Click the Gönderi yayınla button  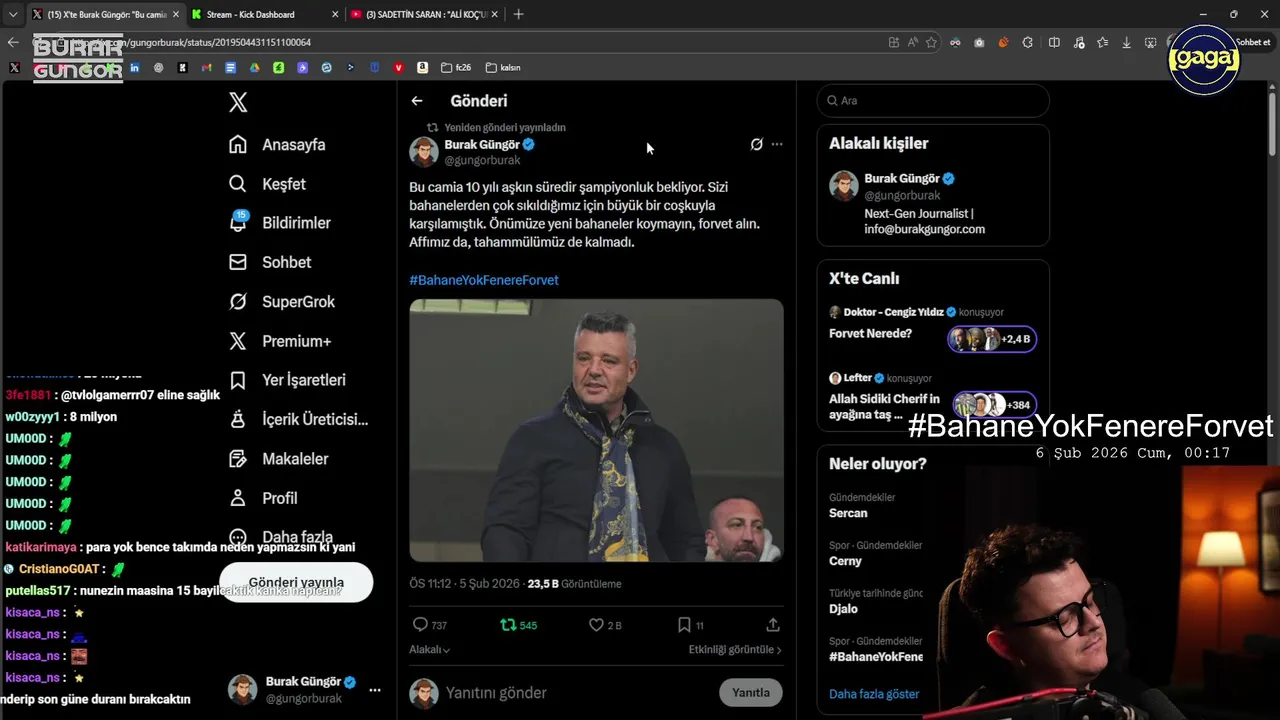point(296,582)
